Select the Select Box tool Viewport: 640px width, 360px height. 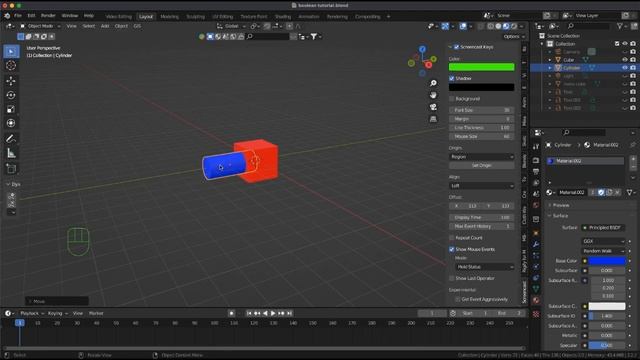coord(11,51)
